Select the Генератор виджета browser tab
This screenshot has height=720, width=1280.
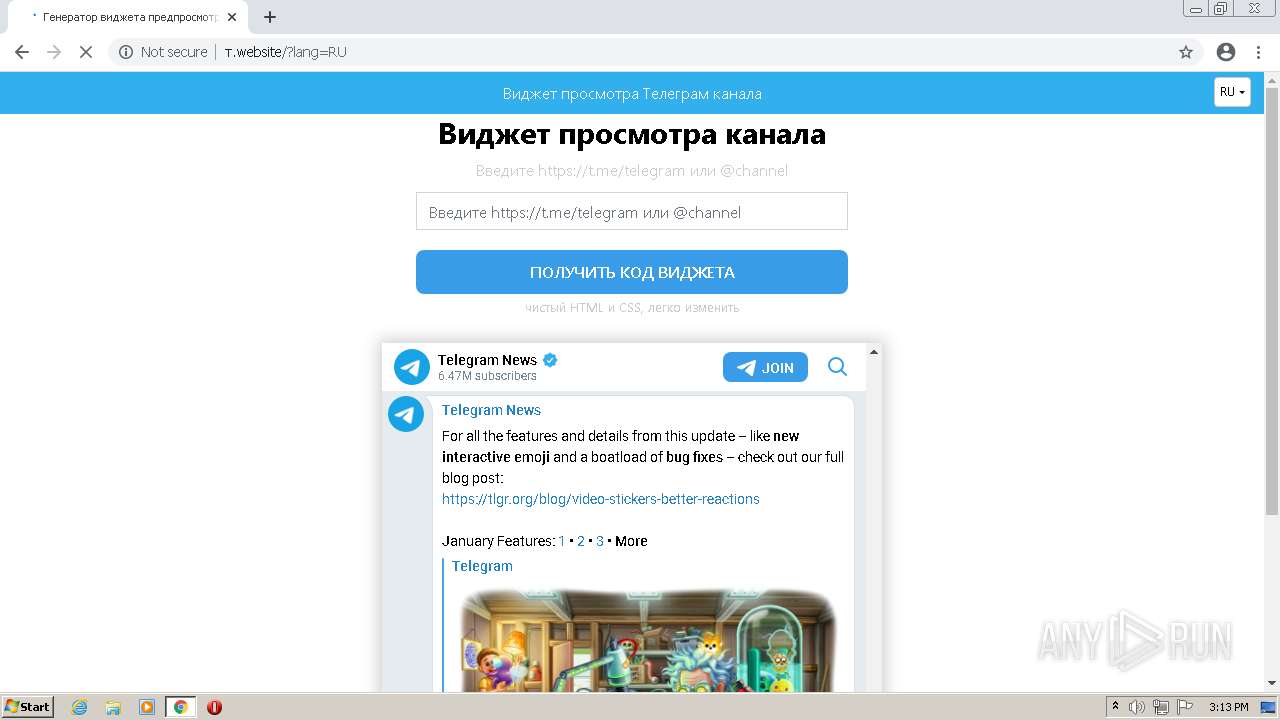(x=127, y=17)
